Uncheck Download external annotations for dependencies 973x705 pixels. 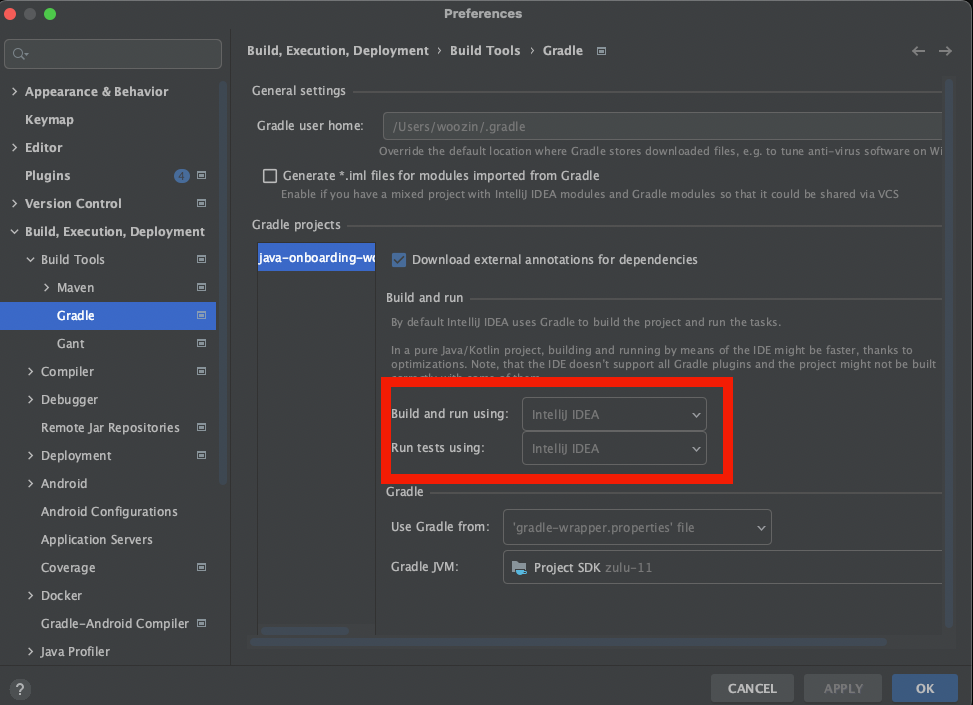pyautogui.click(x=399, y=259)
